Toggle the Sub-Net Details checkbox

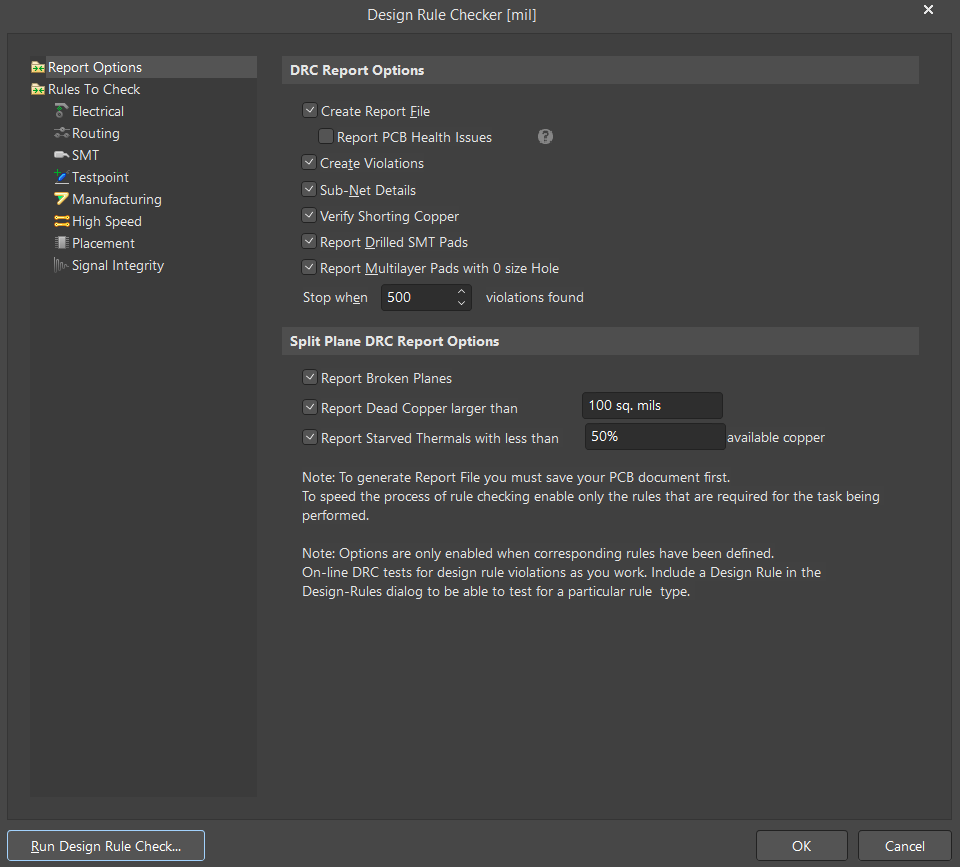(309, 189)
